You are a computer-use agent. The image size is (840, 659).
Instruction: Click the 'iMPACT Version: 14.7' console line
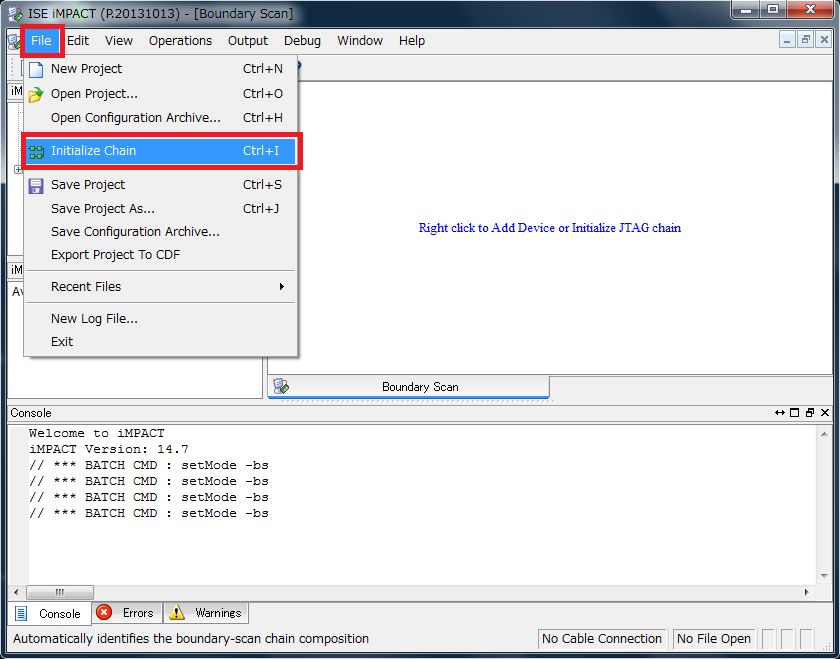tap(109, 449)
